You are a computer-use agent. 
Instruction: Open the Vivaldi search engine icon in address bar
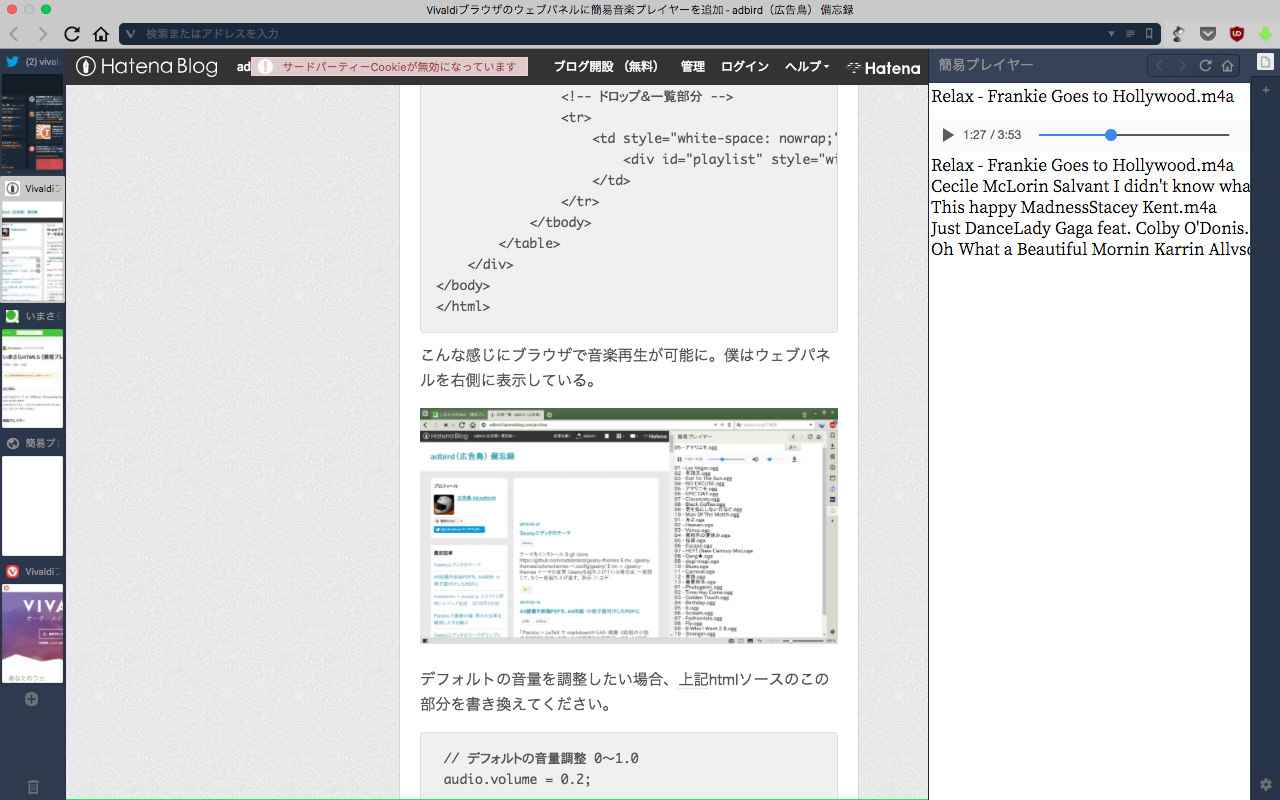click(130, 34)
